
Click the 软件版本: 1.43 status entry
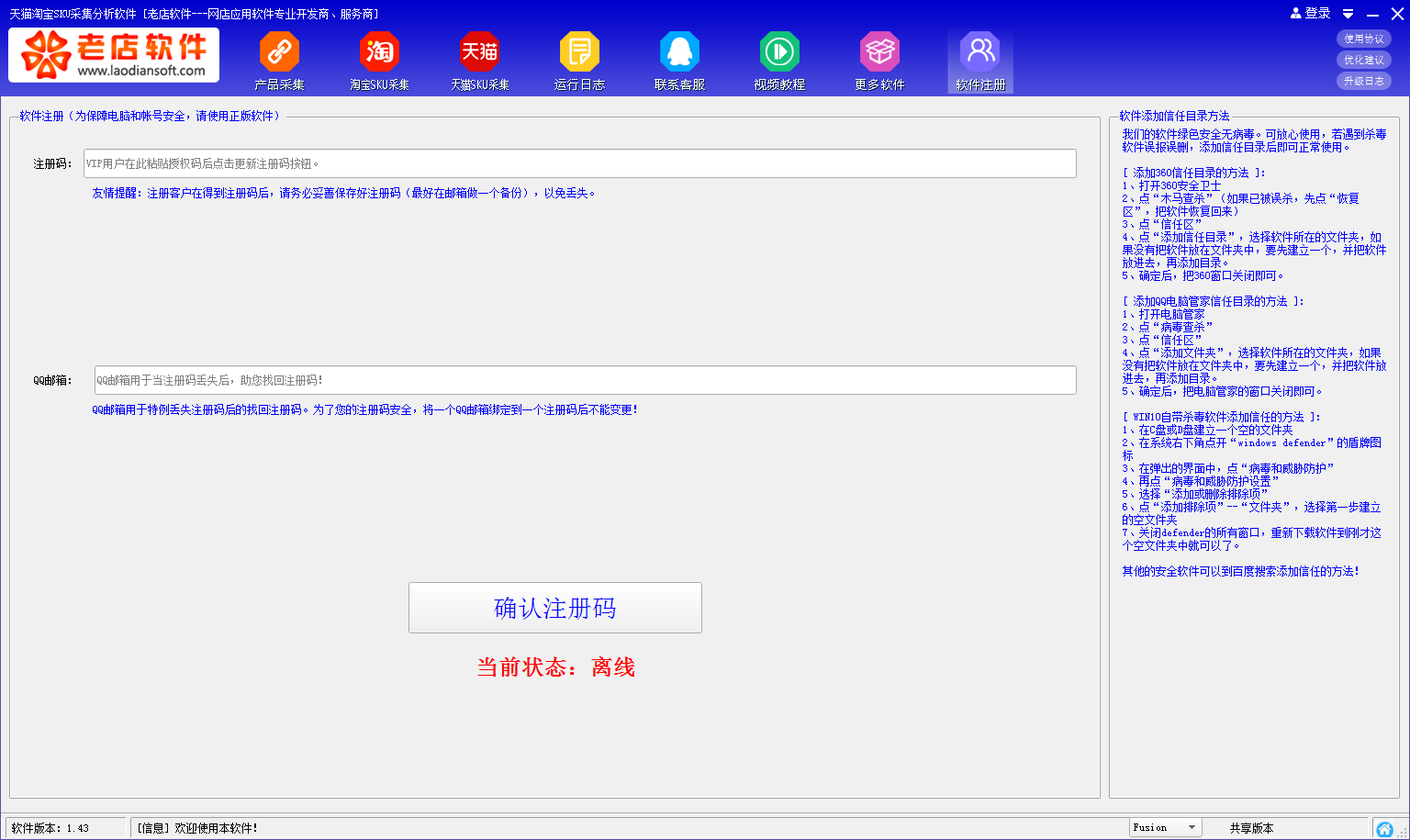[x=50, y=828]
